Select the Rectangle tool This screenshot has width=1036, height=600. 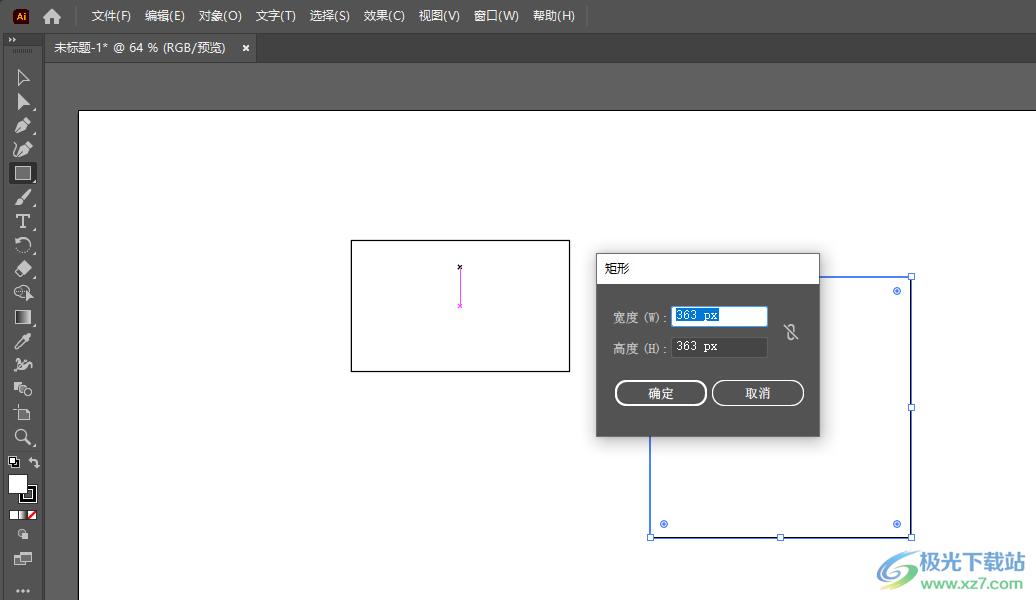(x=22, y=173)
